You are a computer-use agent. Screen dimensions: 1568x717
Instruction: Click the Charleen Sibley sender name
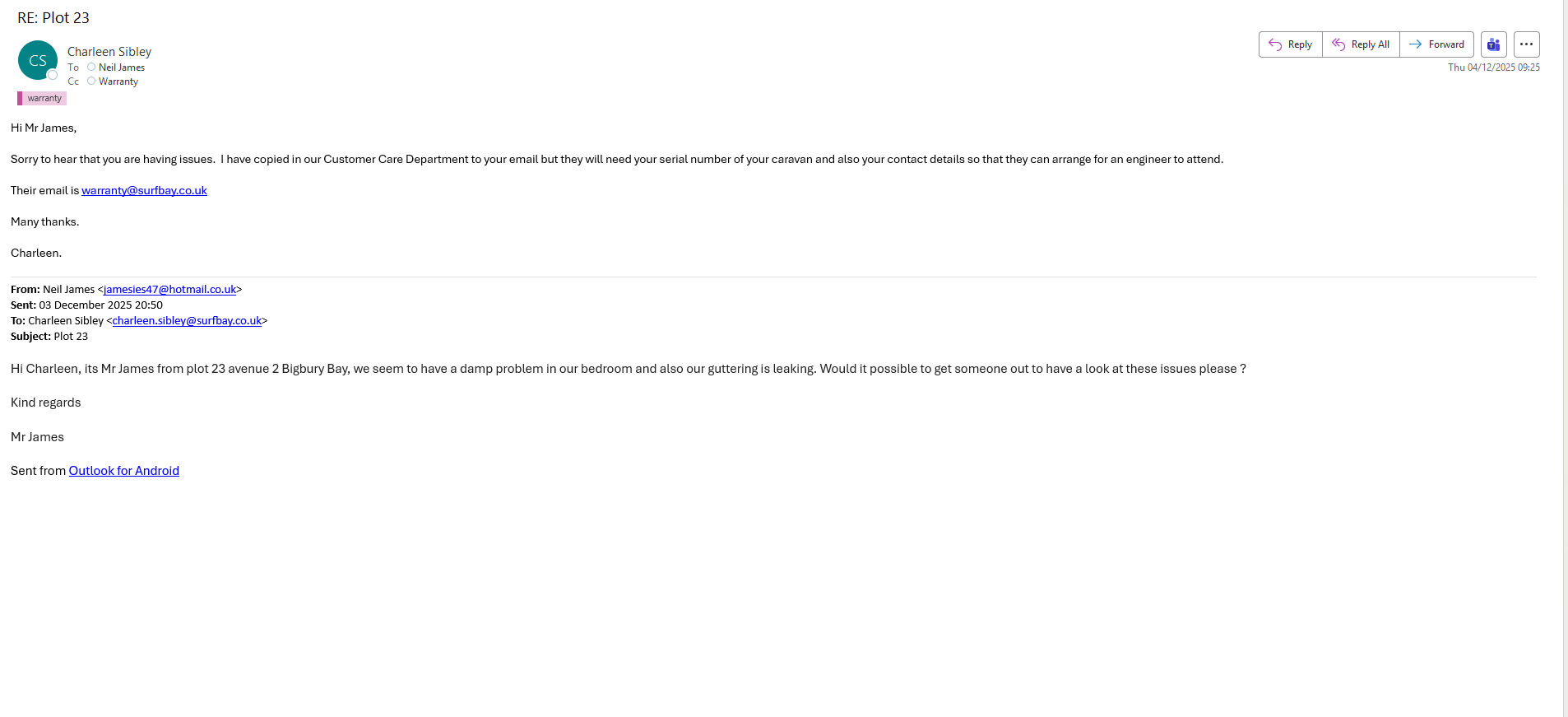(x=109, y=51)
